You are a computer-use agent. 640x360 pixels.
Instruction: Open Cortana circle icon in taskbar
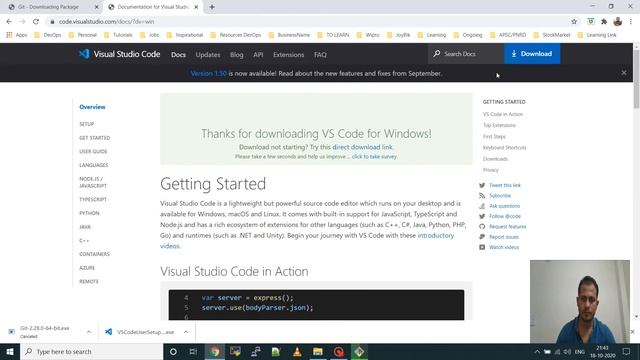(173, 351)
